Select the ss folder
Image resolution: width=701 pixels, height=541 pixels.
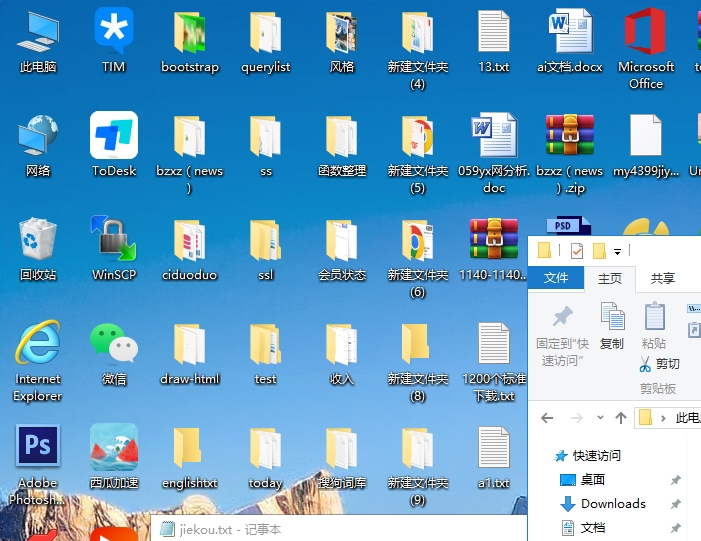(266, 146)
